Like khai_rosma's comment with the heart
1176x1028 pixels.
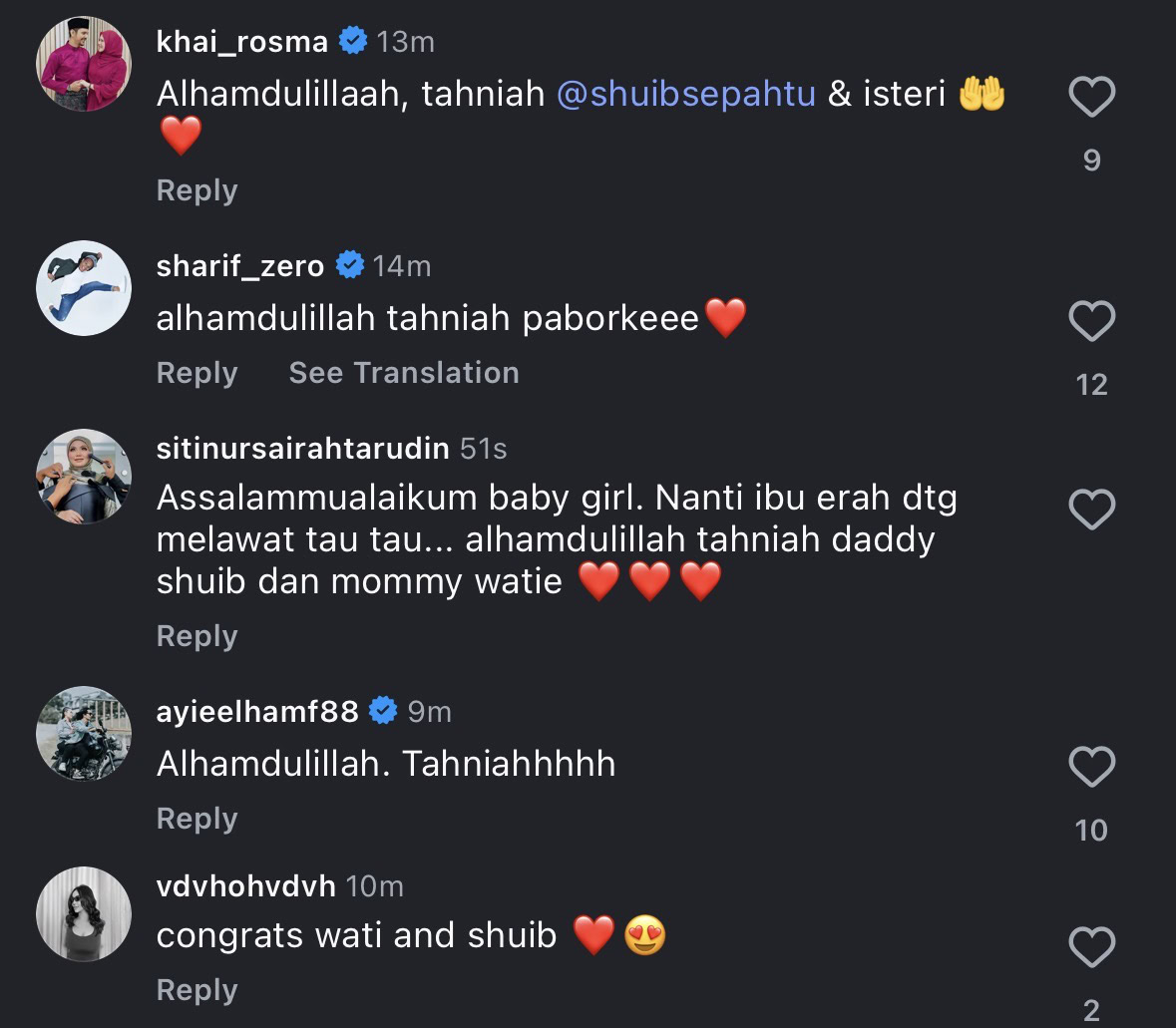tap(1091, 99)
